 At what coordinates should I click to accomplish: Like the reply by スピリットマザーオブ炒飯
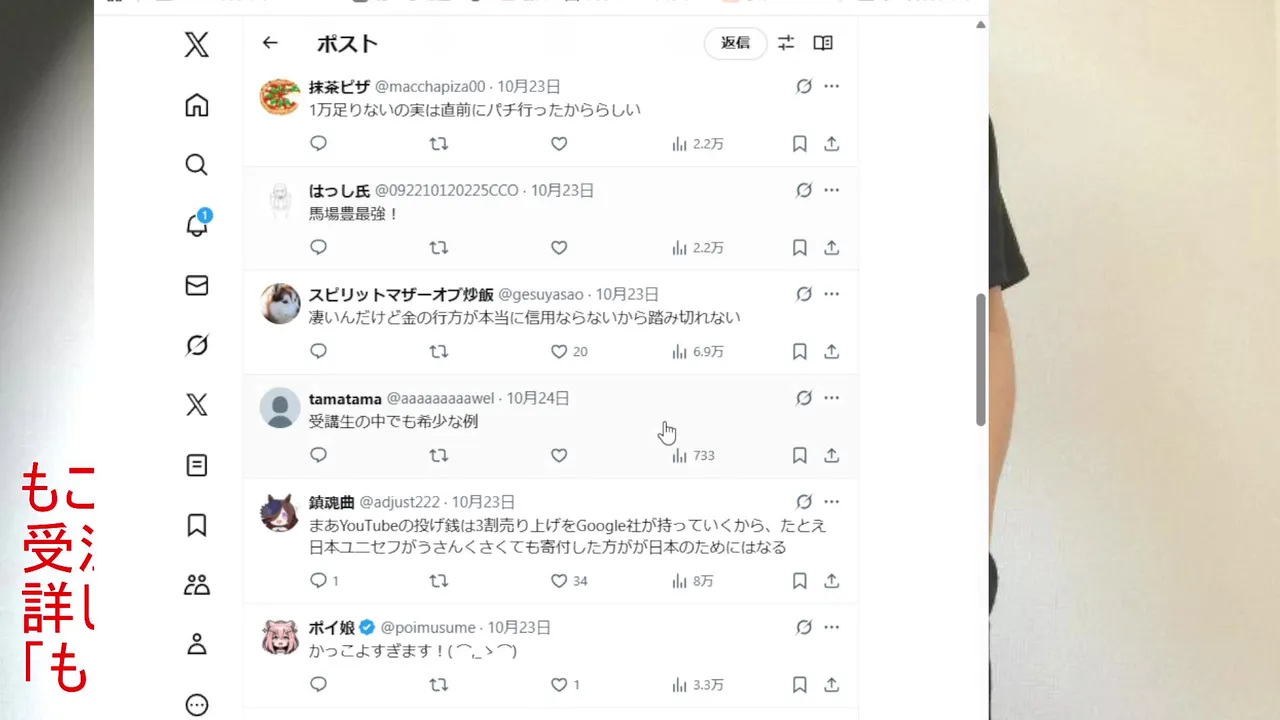click(559, 352)
